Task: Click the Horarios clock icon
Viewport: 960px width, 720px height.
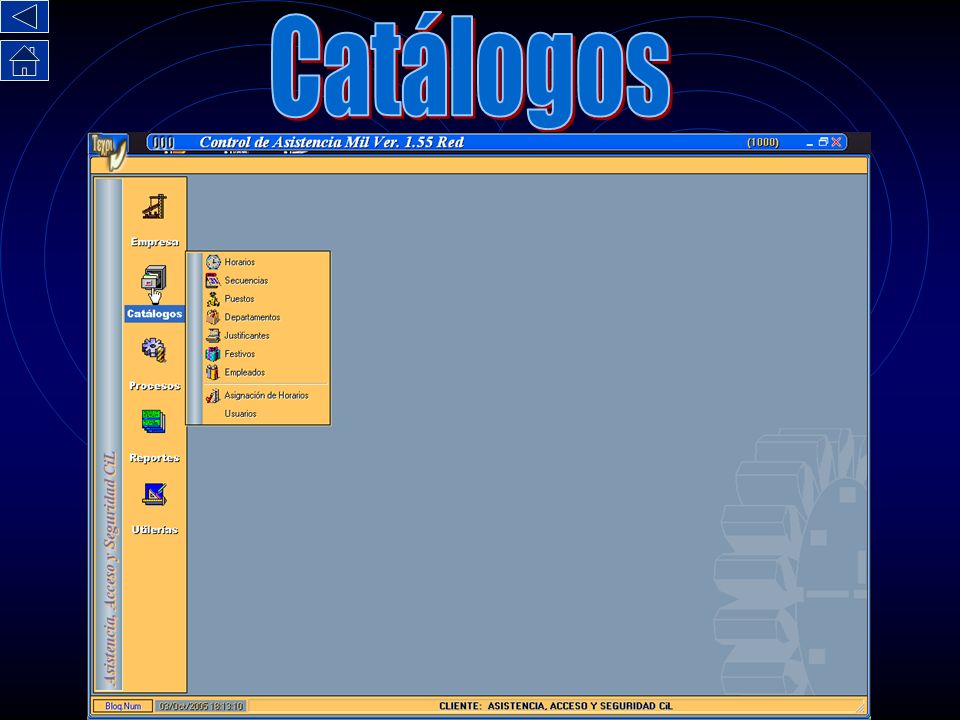Action: pyautogui.click(x=213, y=262)
